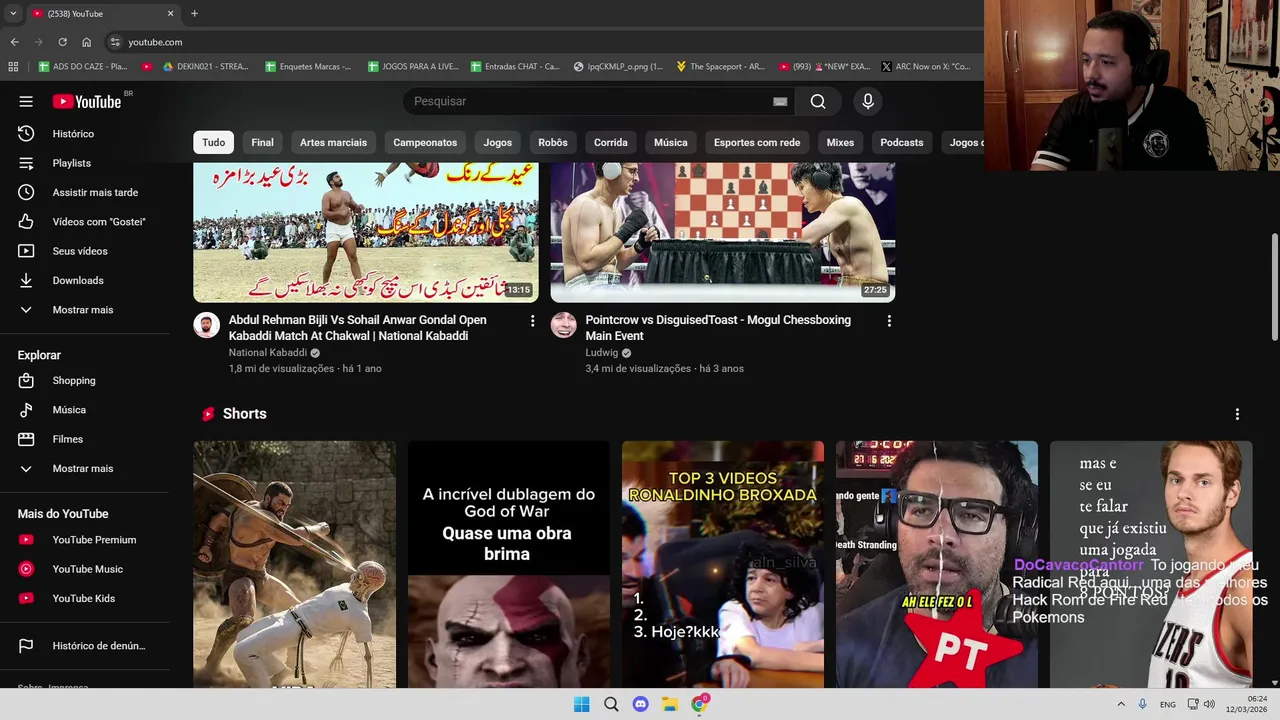Click the YouTube logo
This screenshot has height=720, width=1280.
pyautogui.click(x=87, y=101)
